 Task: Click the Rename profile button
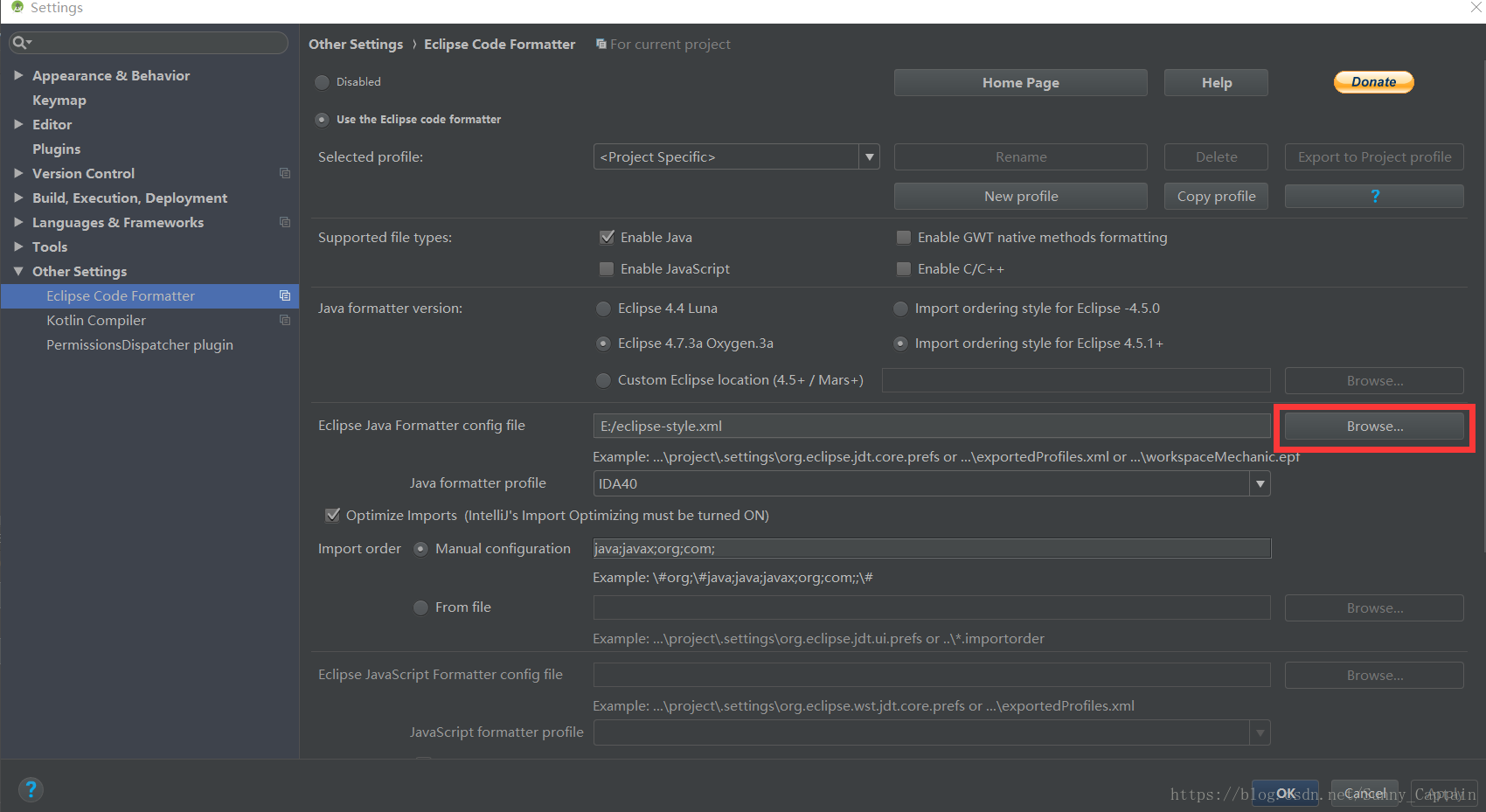pyautogui.click(x=1020, y=156)
